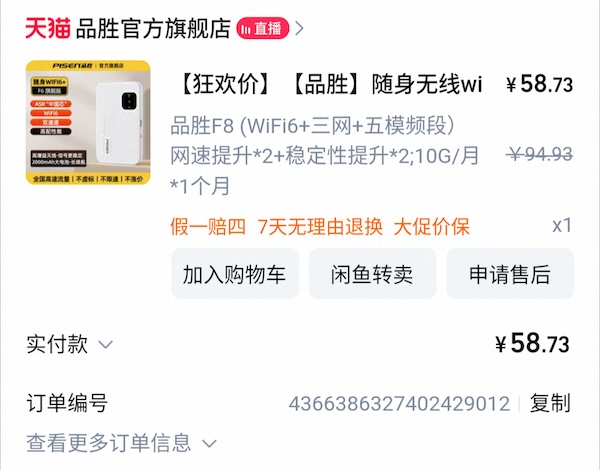Click the chevron after 查看更多订单信息
Screen dimensions: 600x470
pyautogui.click(x=209, y=444)
